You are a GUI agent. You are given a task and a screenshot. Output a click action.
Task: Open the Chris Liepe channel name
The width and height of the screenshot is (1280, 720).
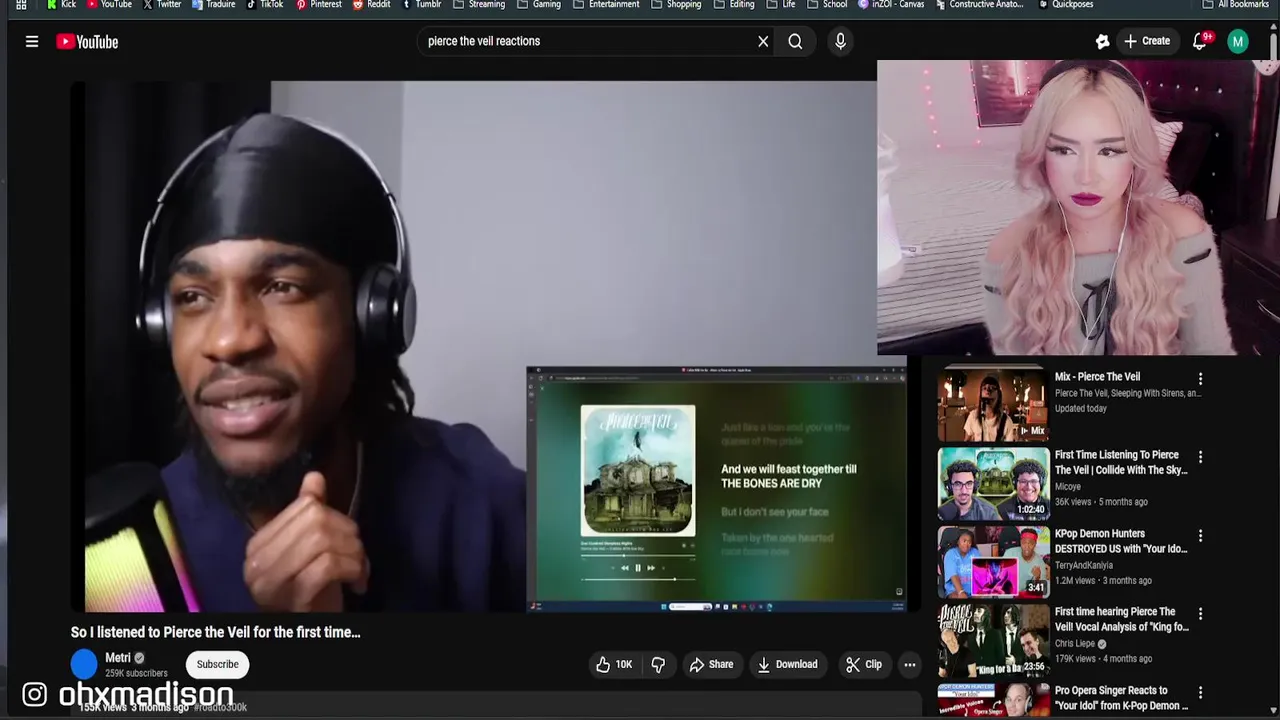1075,644
